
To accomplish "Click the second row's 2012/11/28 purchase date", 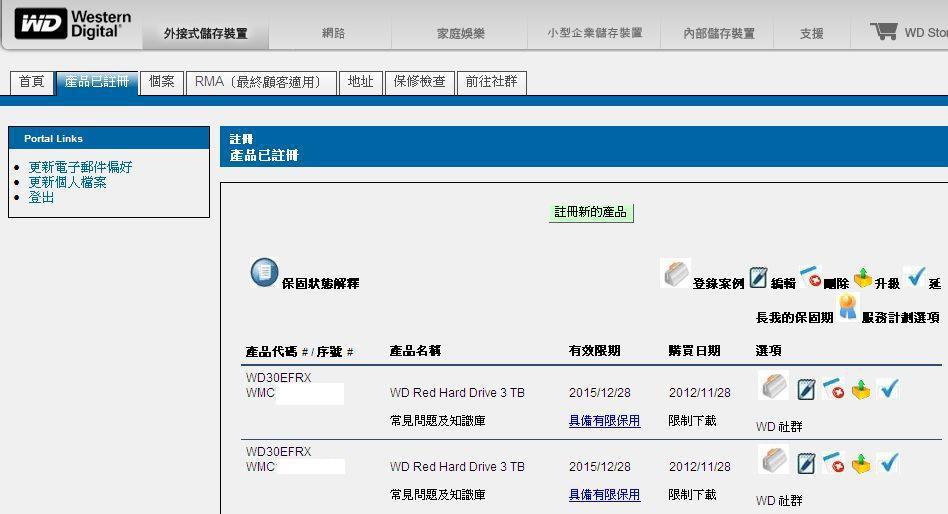I will click(x=700, y=467).
